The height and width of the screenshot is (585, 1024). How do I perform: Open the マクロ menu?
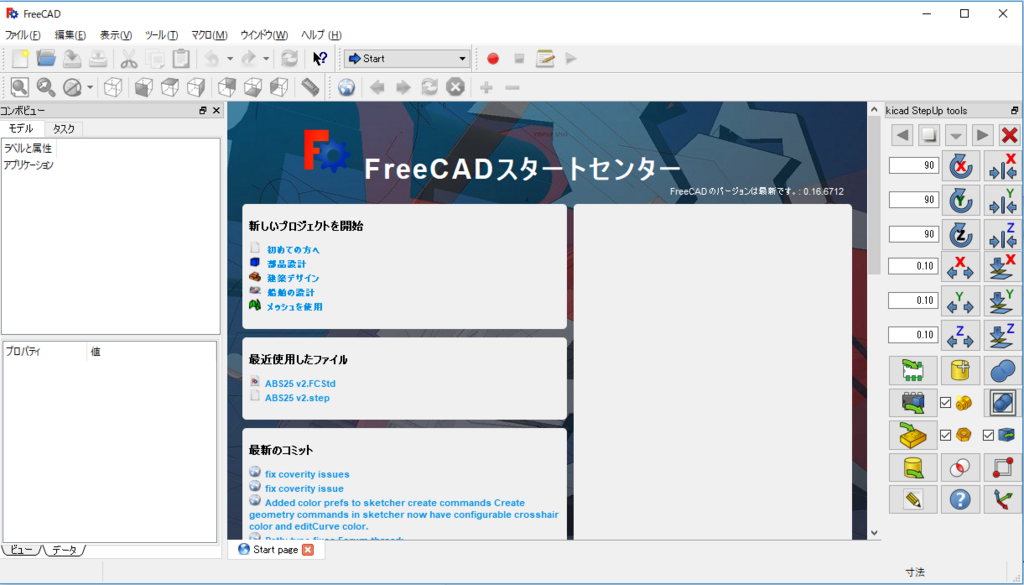point(209,35)
